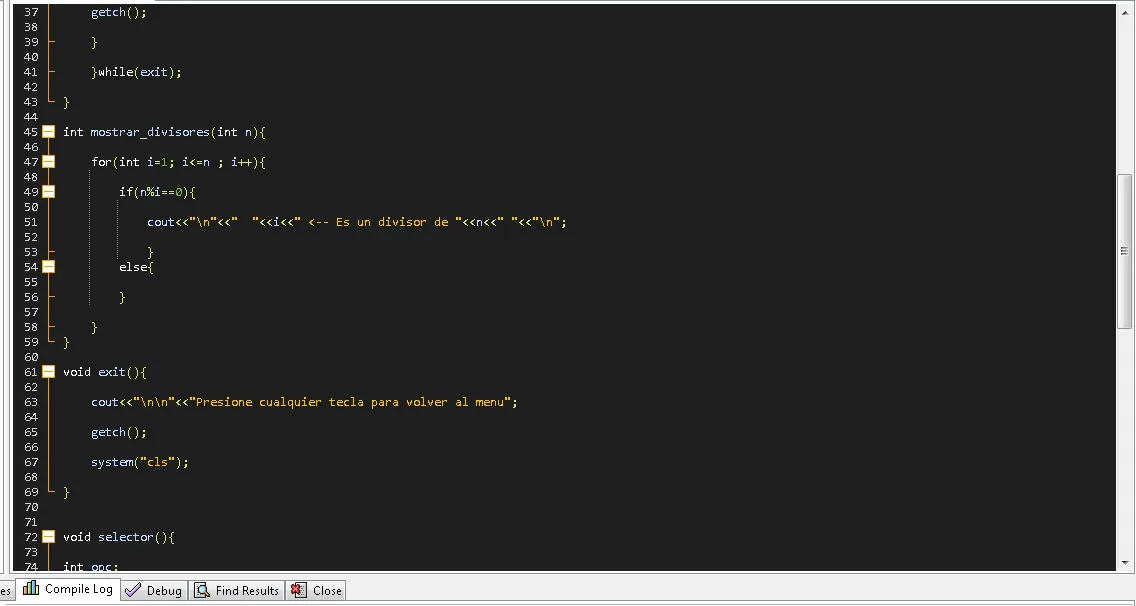Click the Close tab in bottom panel
Screen dimensions: 1136x606
point(317,591)
